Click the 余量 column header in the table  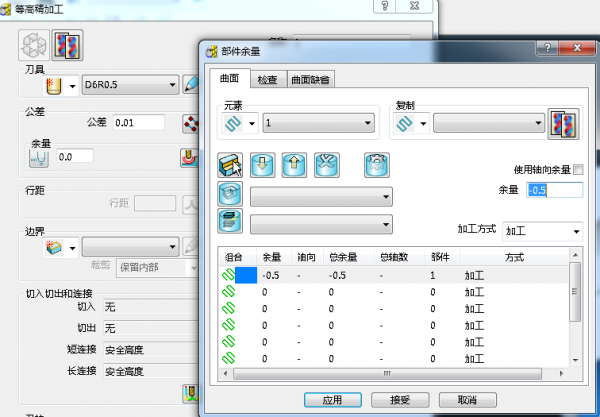[x=272, y=257]
